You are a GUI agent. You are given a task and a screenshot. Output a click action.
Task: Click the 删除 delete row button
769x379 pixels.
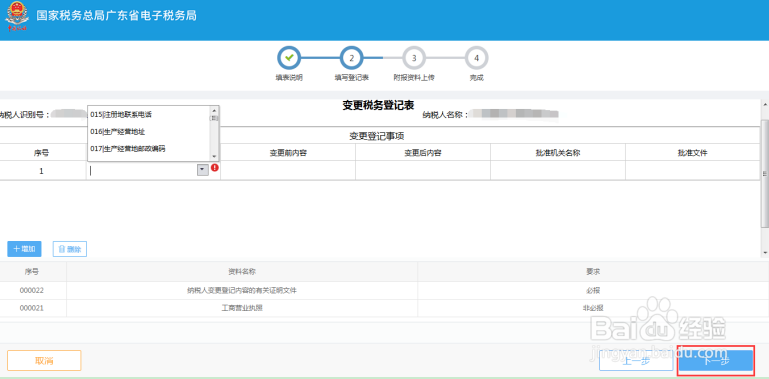[x=70, y=249]
